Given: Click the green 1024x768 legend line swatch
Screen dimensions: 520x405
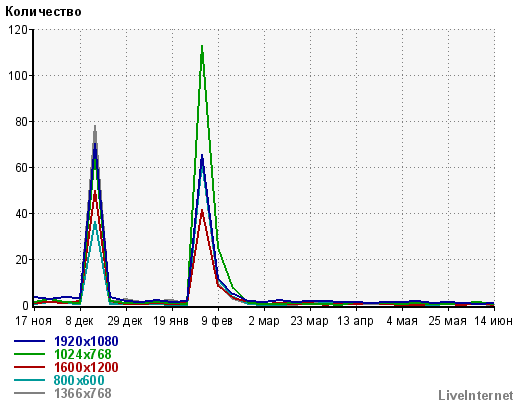Looking at the screenshot, I should tap(29, 354).
